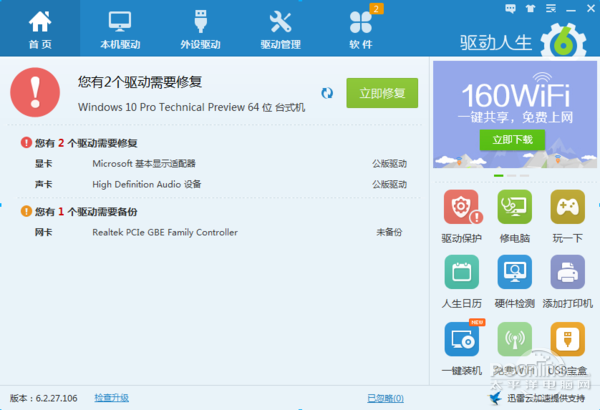Click 立即下载 on the 160WiFi banner
600x410 pixels.
[x=512, y=140]
